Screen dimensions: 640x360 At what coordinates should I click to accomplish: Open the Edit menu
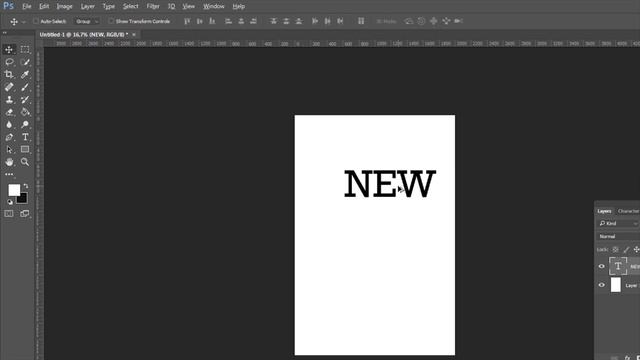44,7
